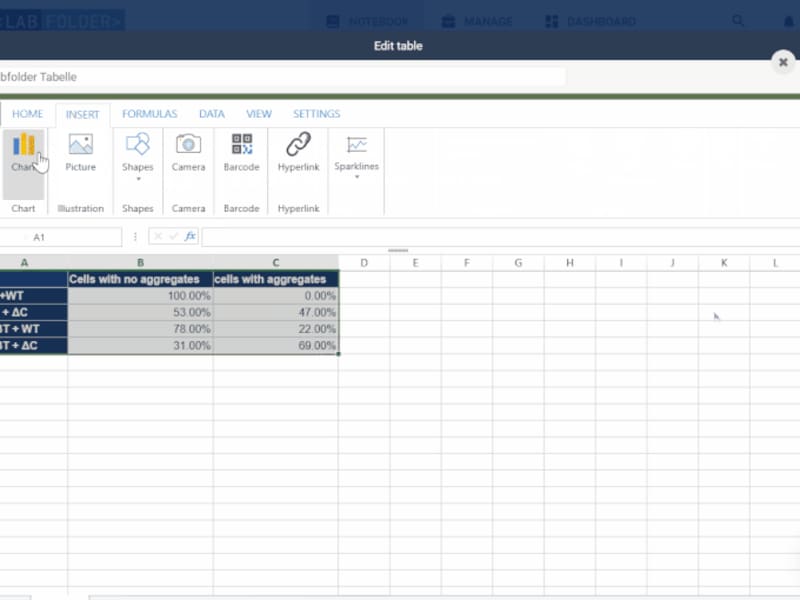
Task: Open the Sparklines tool
Action: click(x=357, y=152)
